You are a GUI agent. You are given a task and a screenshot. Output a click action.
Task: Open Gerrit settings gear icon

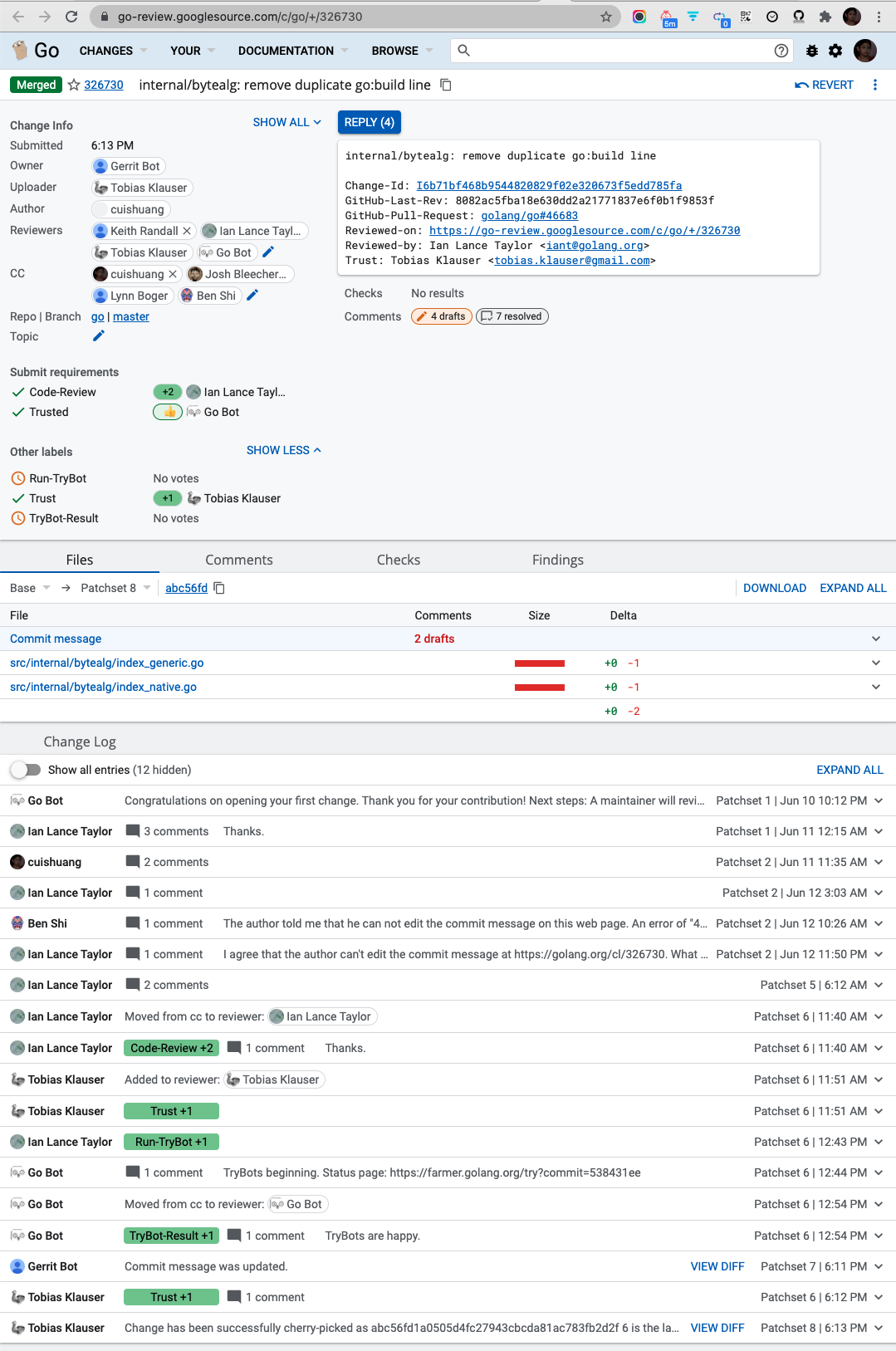[835, 51]
